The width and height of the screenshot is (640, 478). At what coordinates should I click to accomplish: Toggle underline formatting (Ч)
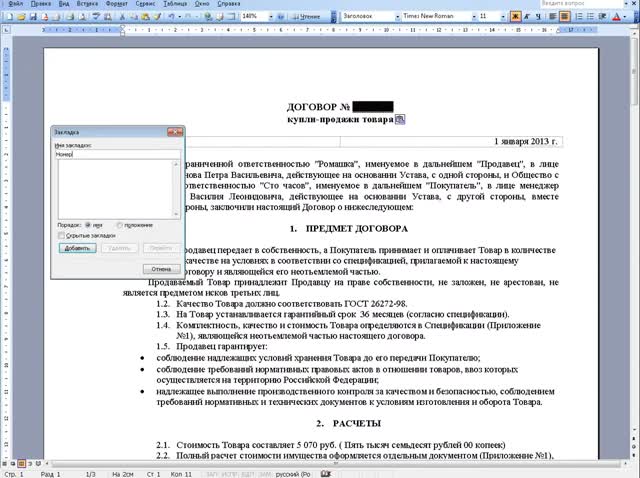point(538,16)
